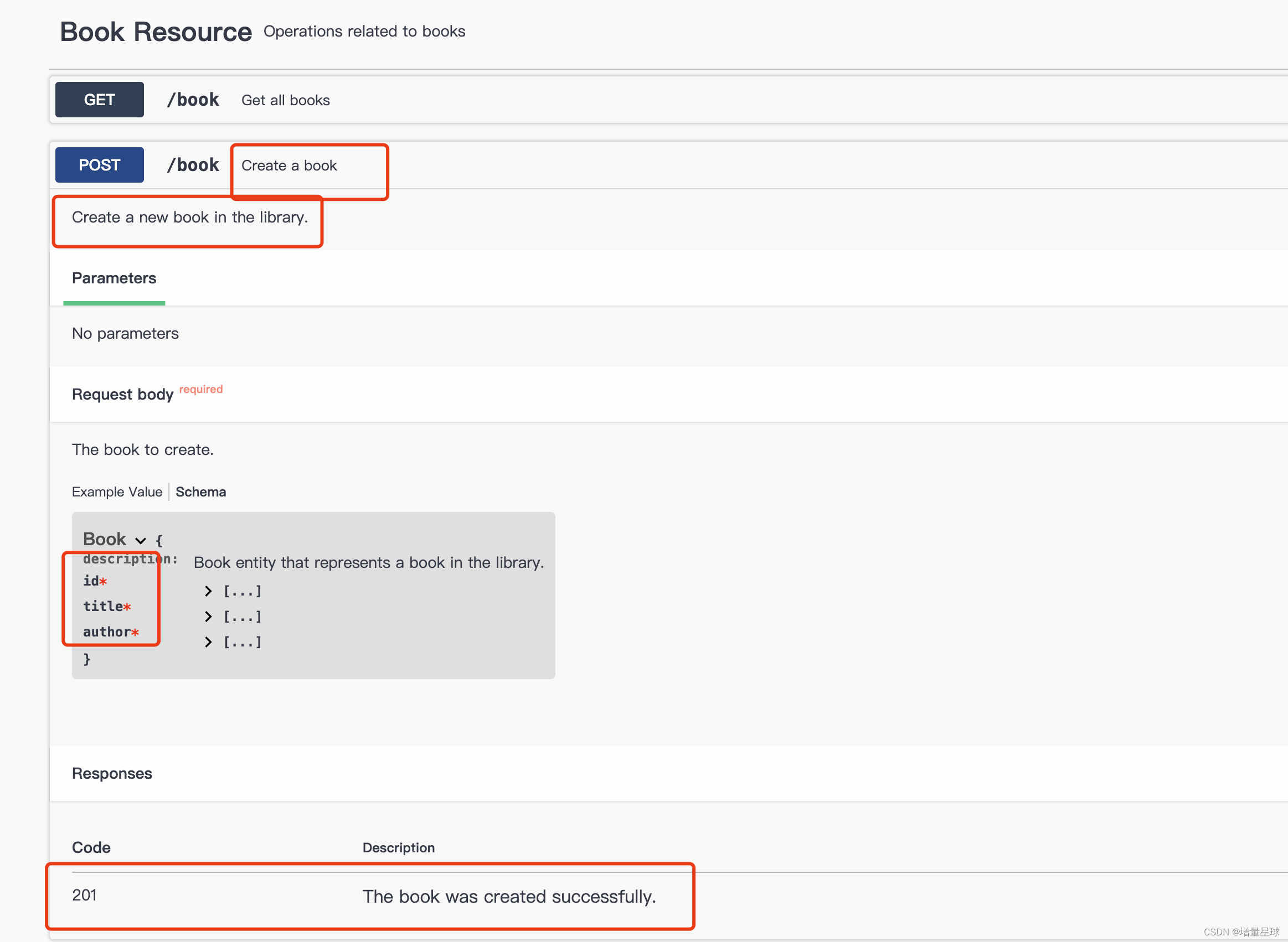Switch to the Example Value tab
Screen dimensions: 1288x942
117,491
